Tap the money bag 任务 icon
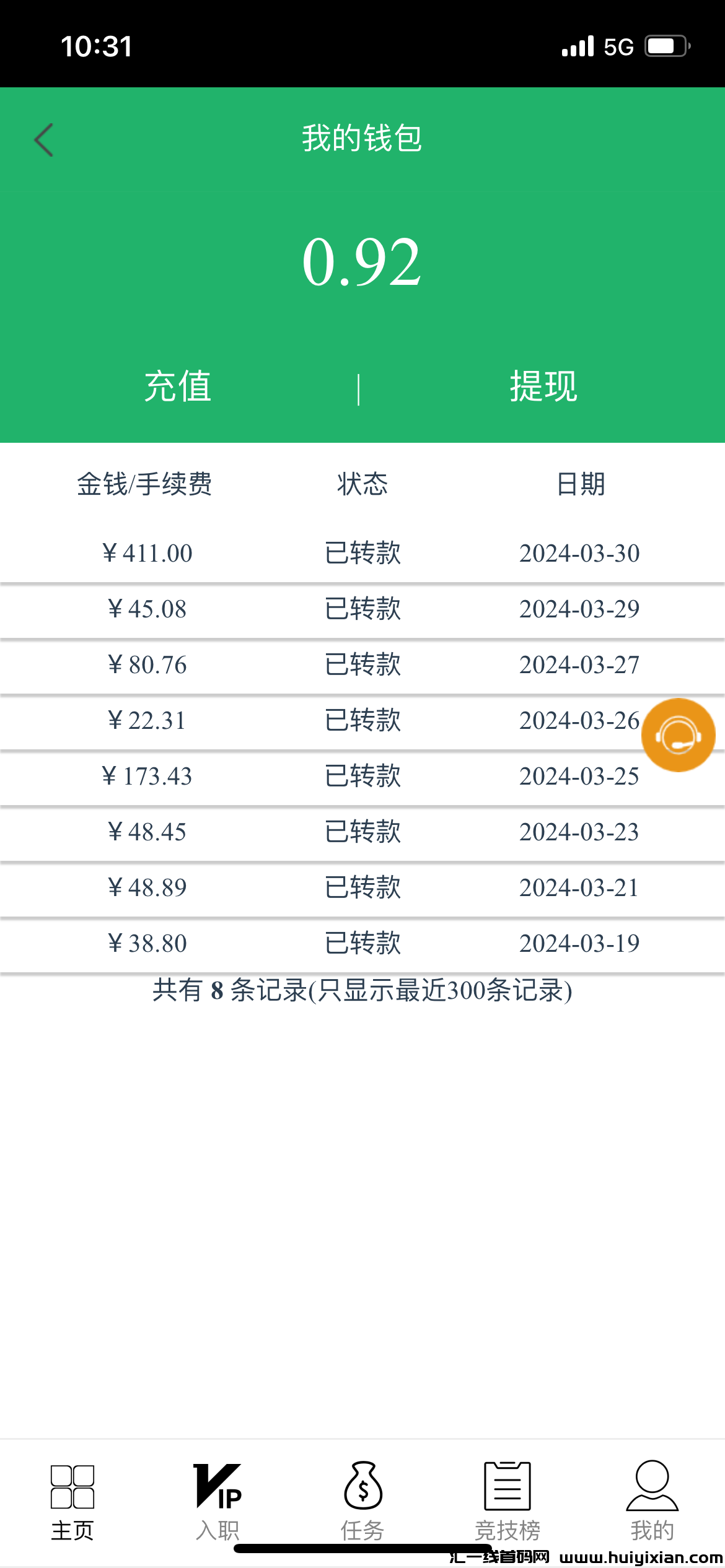 (x=363, y=1486)
